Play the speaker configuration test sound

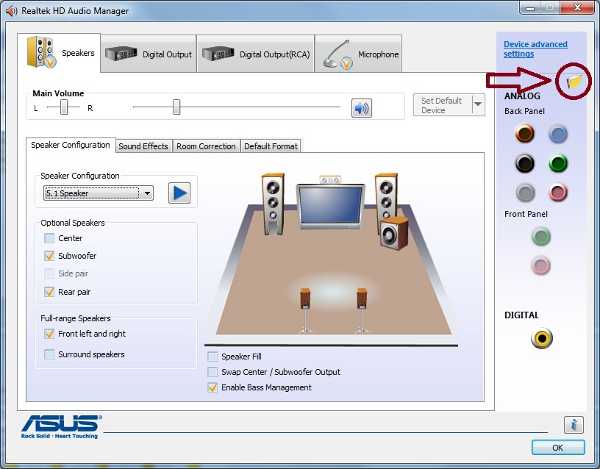click(x=179, y=193)
